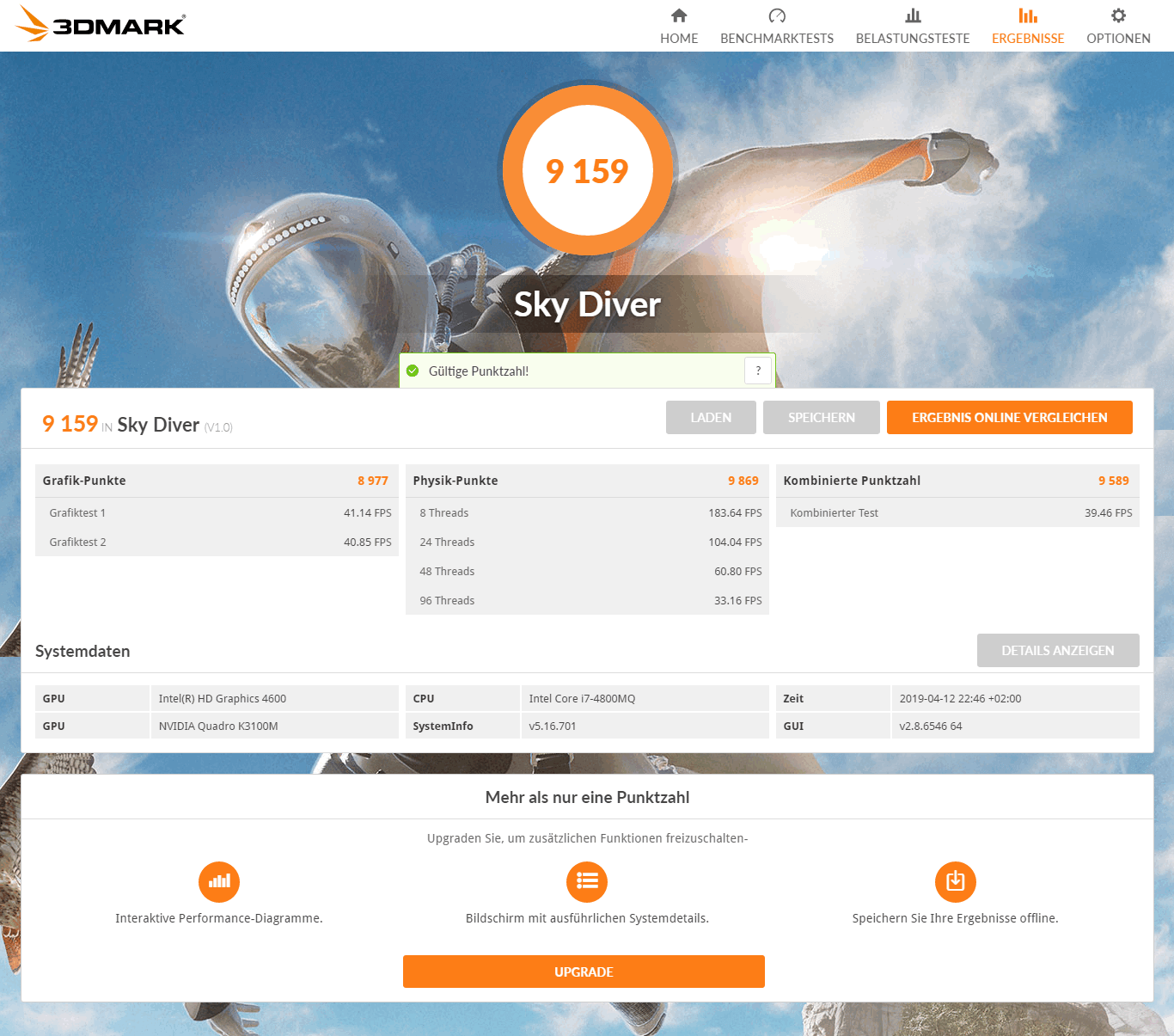Image resolution: width=1174 pixels, height=1036 pixels.
Task: Click the Ergebnisse orange bars icon
Action: [x=1028, y=15]
